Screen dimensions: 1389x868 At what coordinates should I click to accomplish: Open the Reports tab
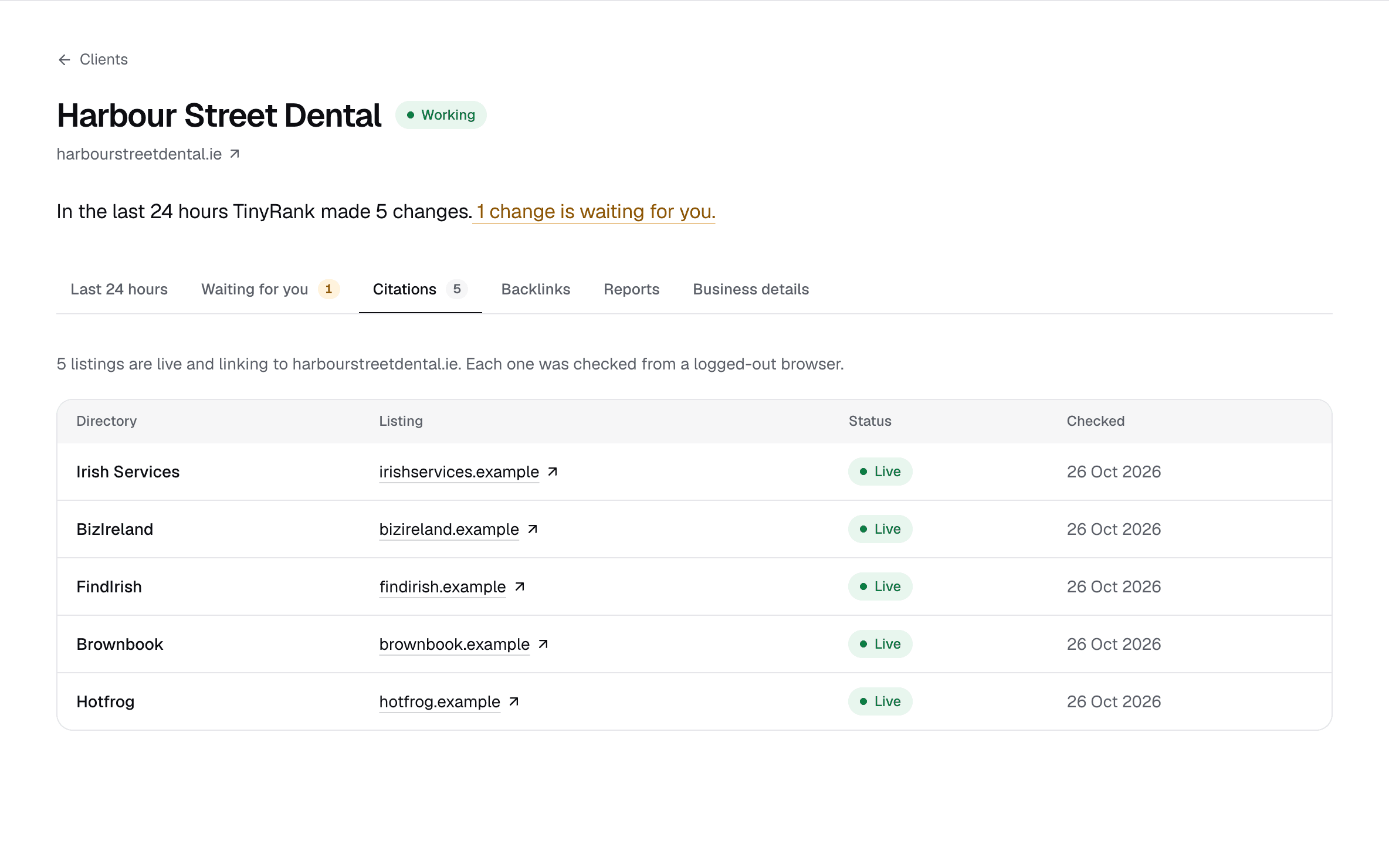631,289
